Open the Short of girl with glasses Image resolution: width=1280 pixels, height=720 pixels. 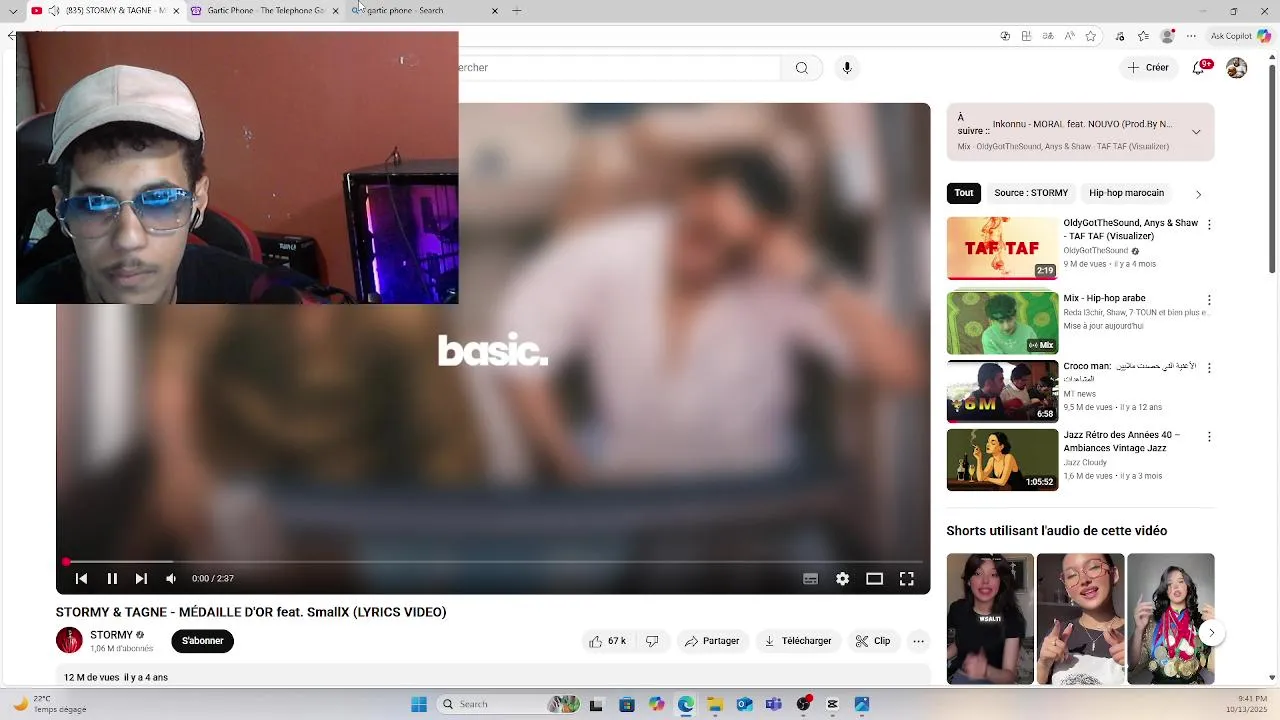[x=1080, y=619]
